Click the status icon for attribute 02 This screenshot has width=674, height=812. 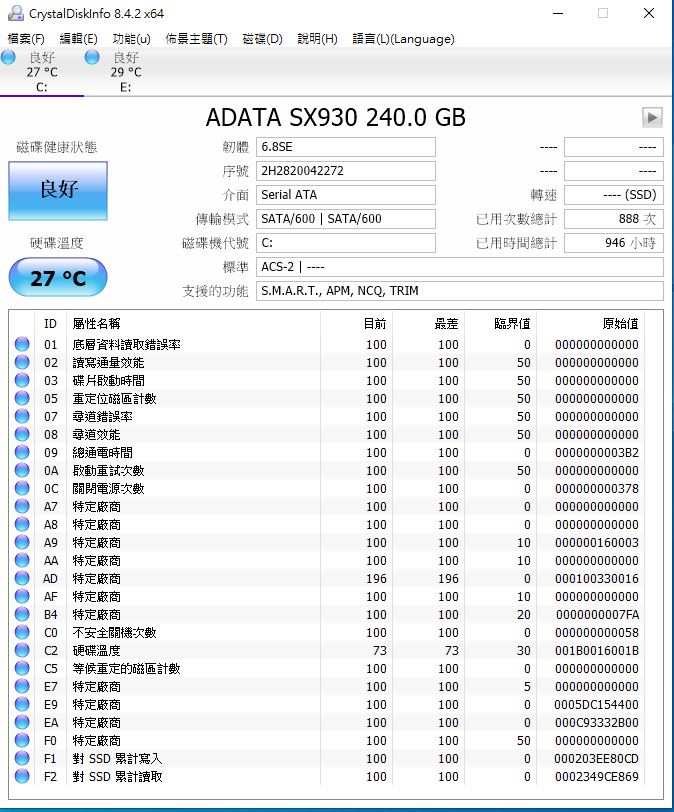(22, 362)
